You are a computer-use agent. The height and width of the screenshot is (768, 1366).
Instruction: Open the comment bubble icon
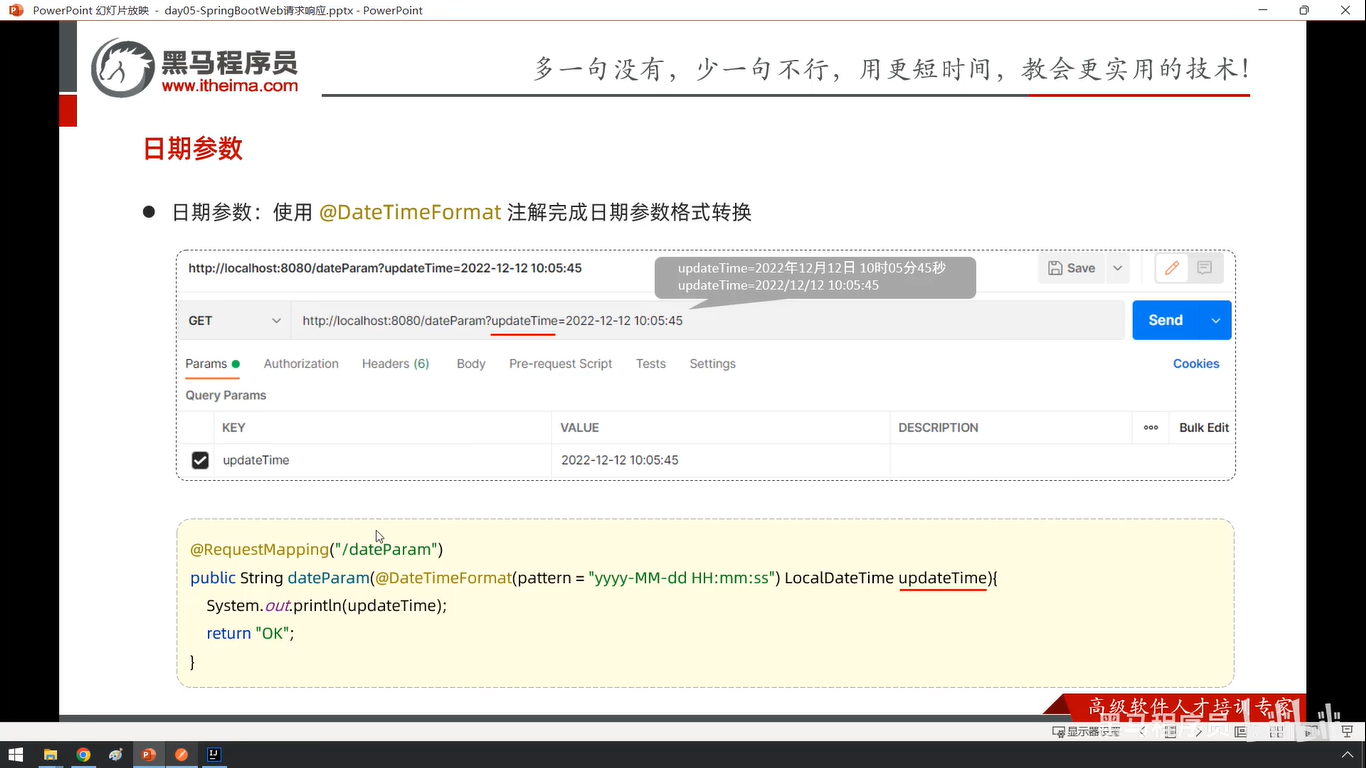click(1205, 268)
